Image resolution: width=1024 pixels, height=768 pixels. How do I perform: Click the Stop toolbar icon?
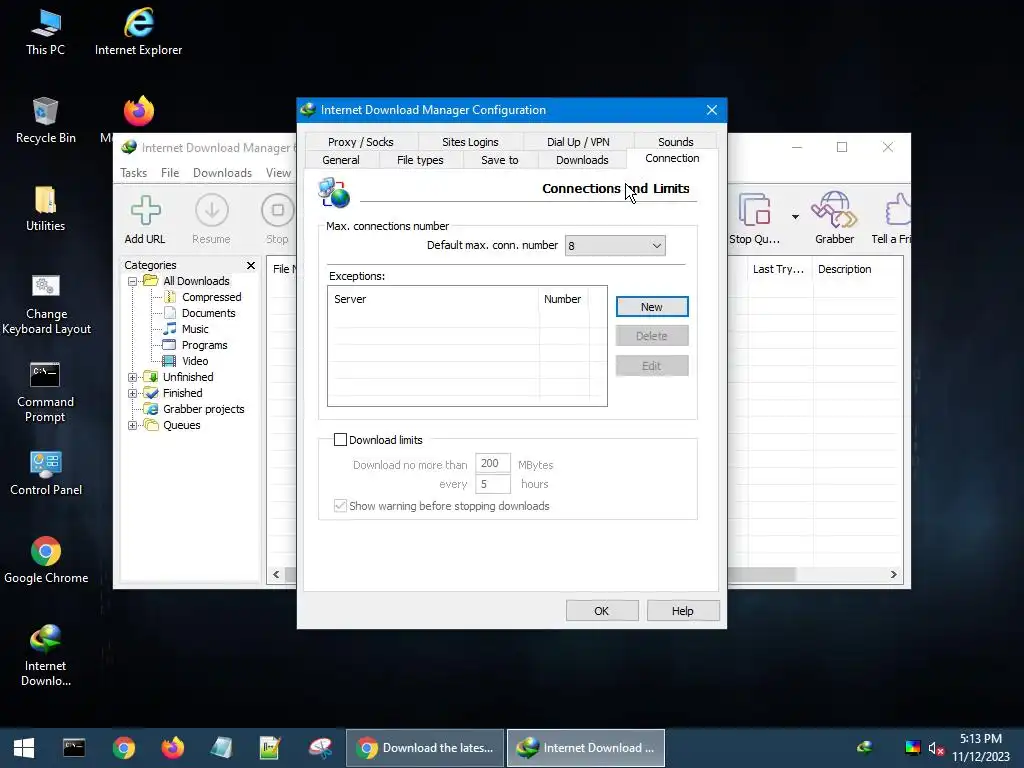[x=278, y=219]
